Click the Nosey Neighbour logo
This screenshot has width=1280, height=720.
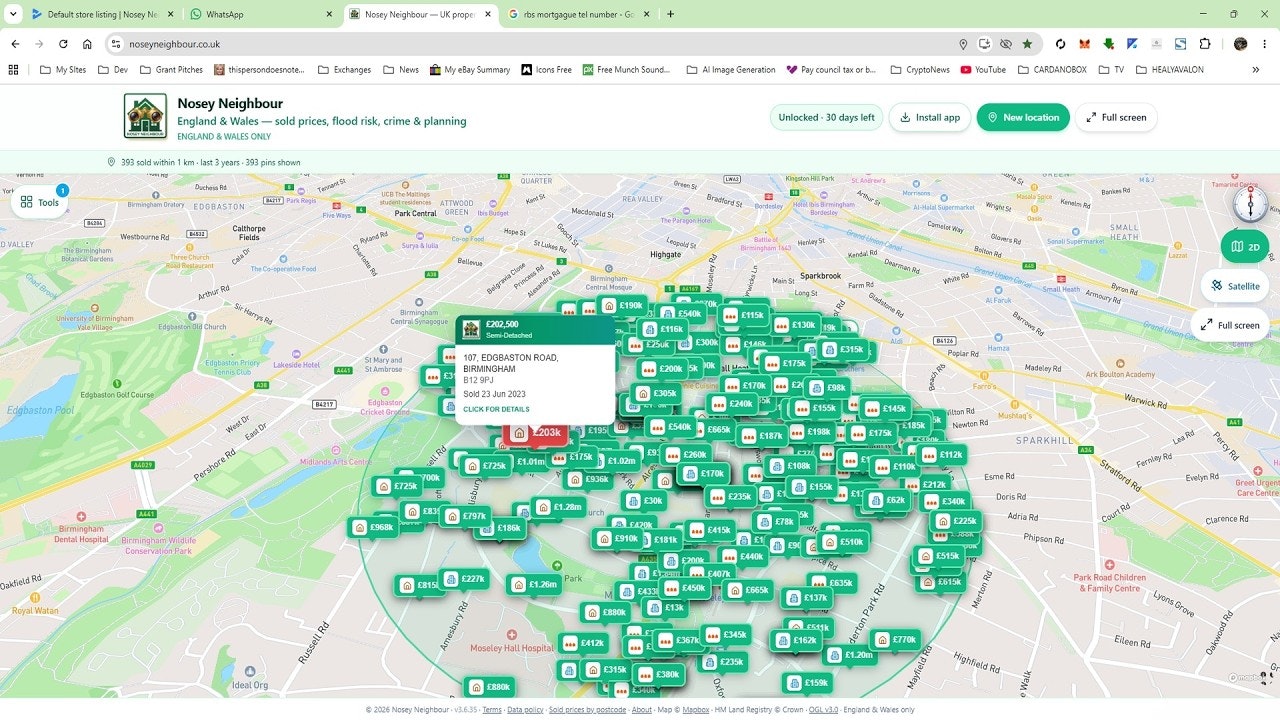tap(145, 116)
